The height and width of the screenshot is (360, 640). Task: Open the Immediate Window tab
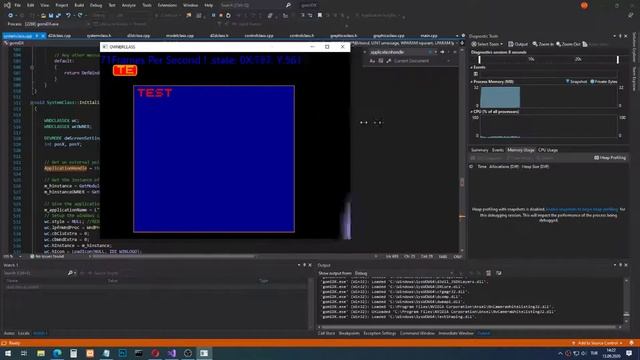(456, 333)
